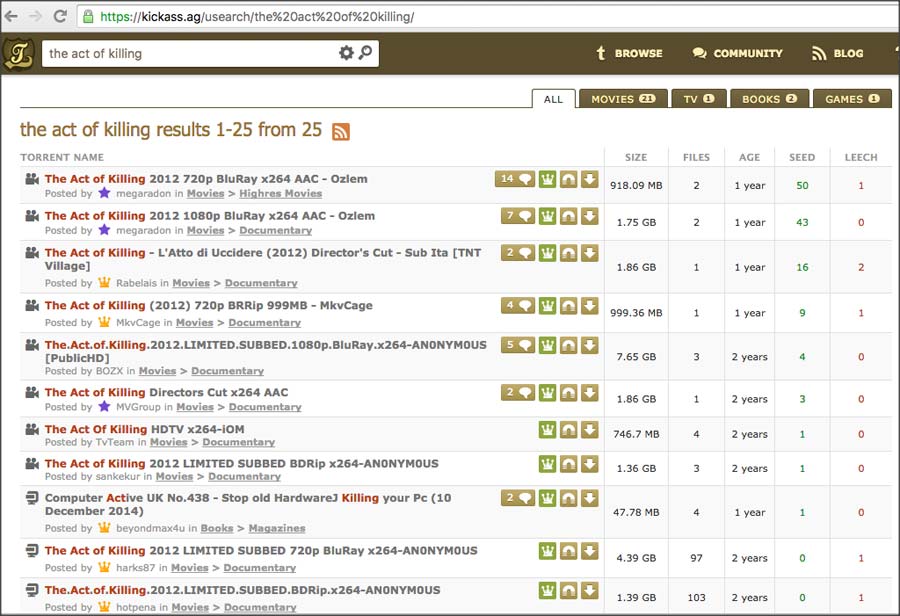
Task: Open the BLOG link
Action: [837, 53]
